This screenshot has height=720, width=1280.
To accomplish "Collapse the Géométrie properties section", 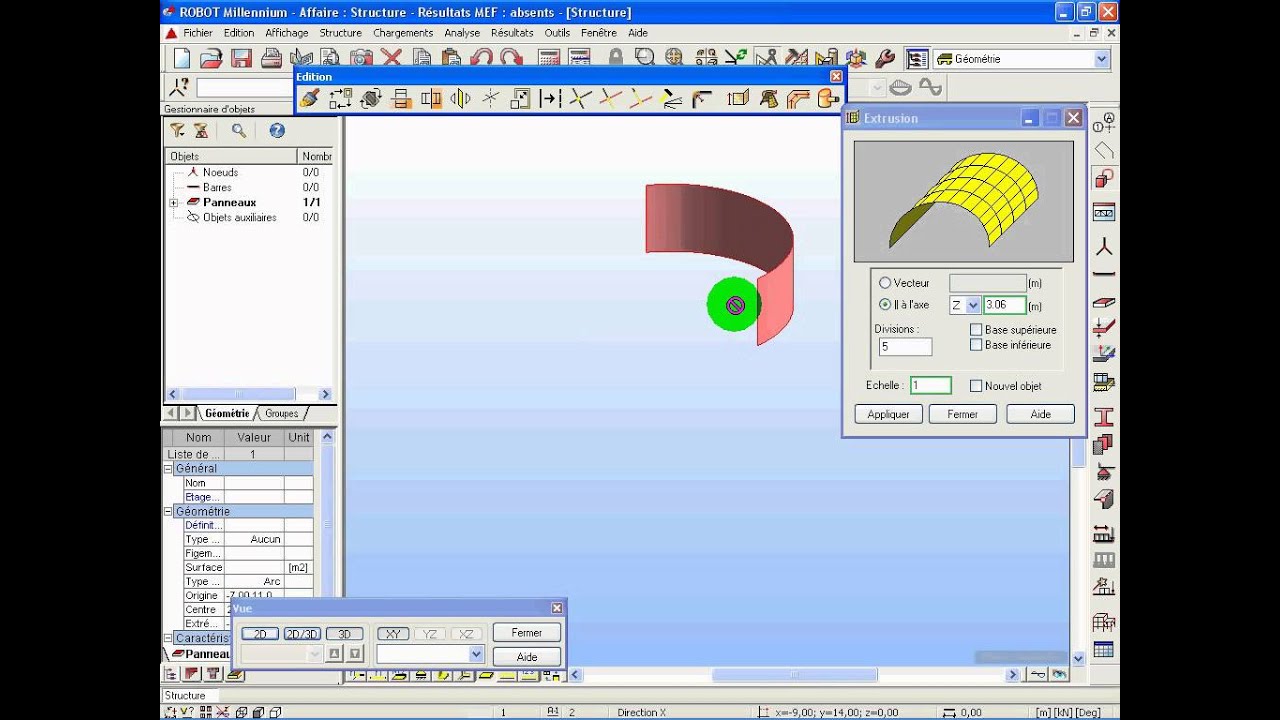I will click(x=168, y=511).
